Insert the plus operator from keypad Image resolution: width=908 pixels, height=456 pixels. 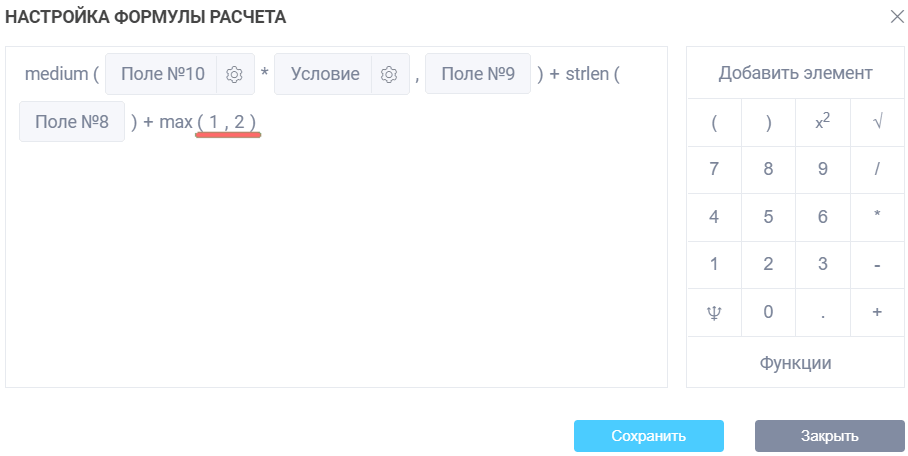[877, 312]
